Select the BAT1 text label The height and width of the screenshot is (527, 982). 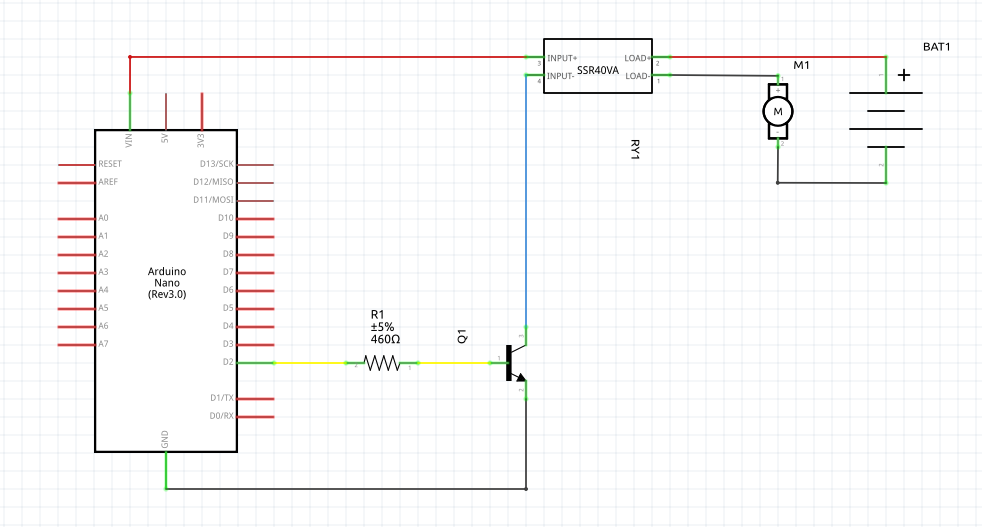click(938, 47)
